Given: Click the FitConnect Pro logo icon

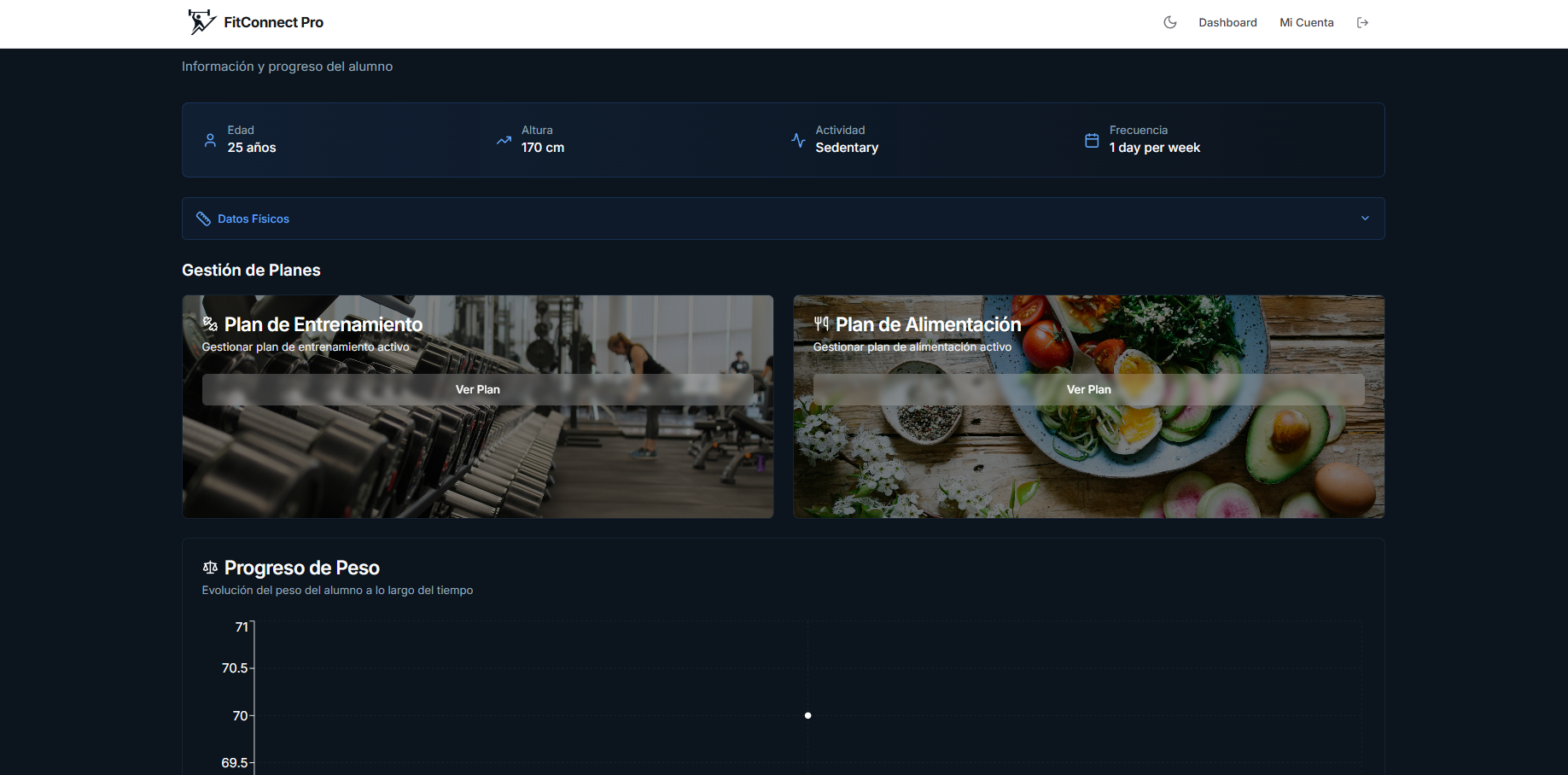Looking at the screenshot, I should point(201,22).
